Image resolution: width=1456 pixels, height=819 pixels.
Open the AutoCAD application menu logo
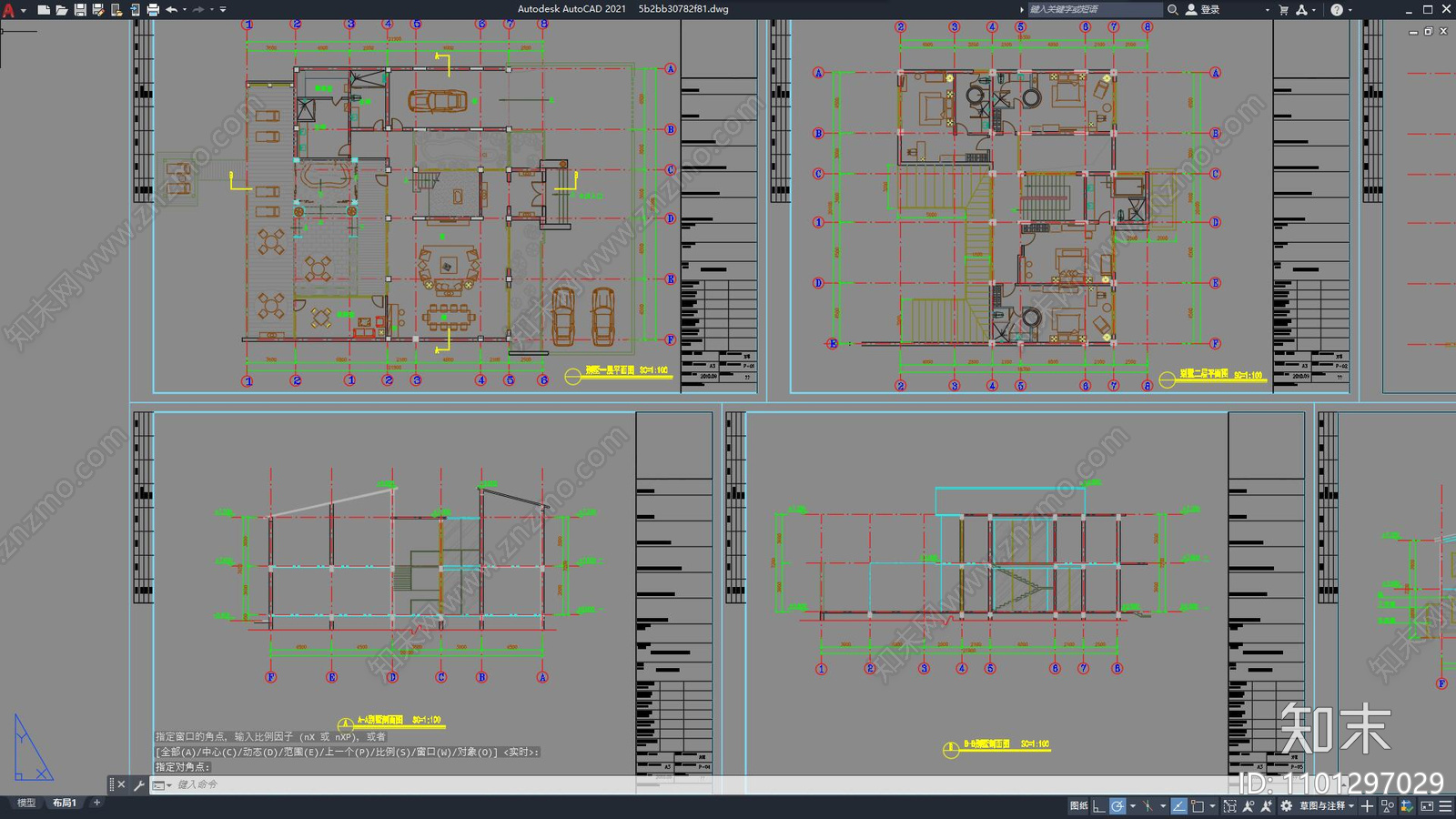(x=8, y=10)
